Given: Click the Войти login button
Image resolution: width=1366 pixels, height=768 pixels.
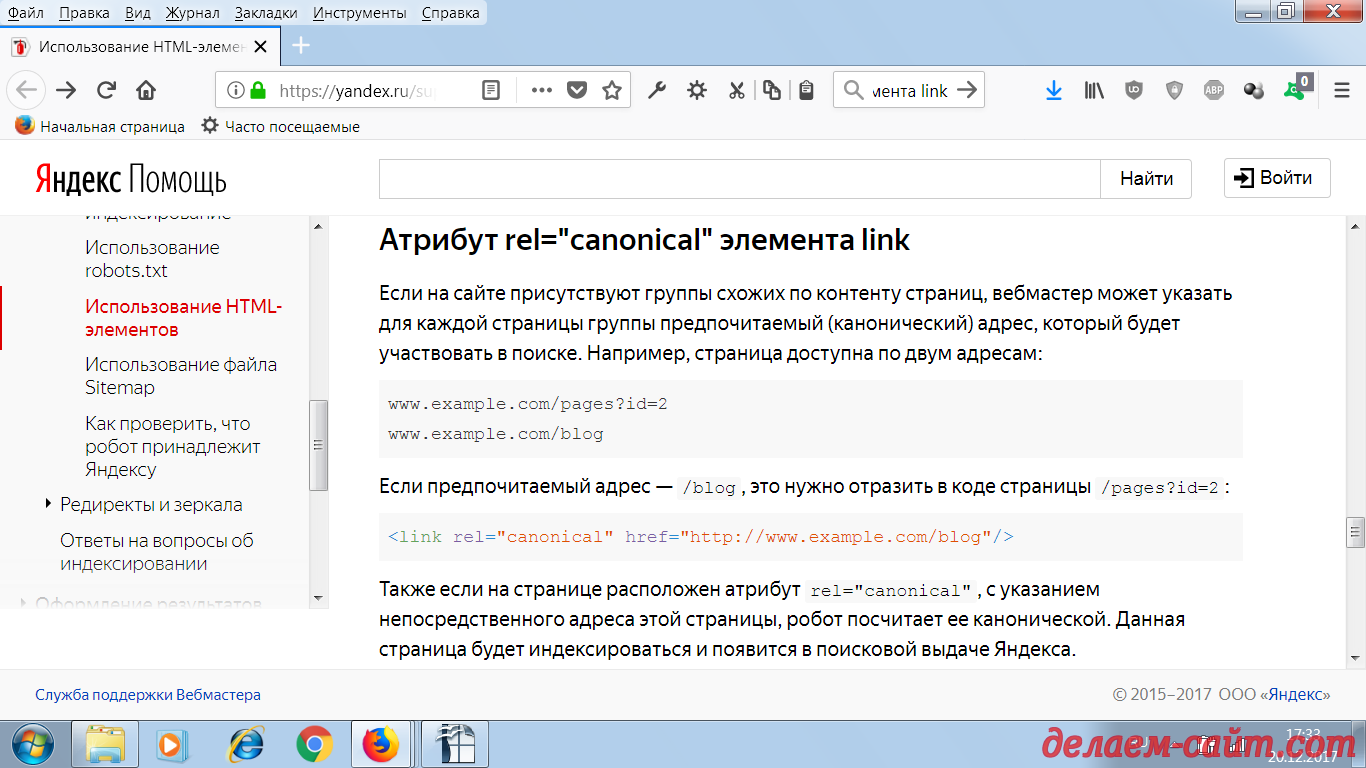Looking at the screenshot, I should 1277,178.
